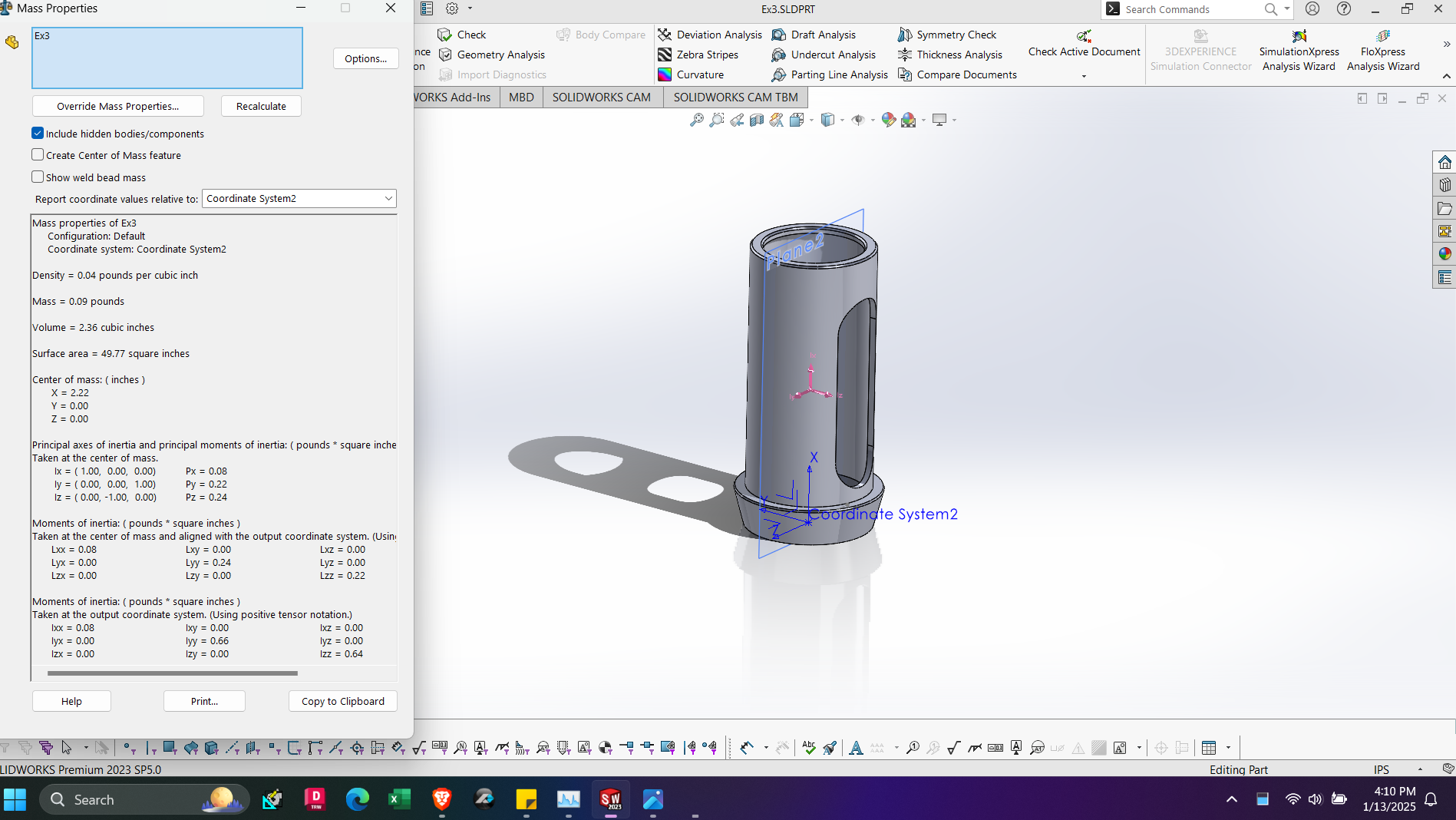Screen dimensions: 1456x820
Task: Toggle Zebra Stripes display
Action: click(698, 55)
